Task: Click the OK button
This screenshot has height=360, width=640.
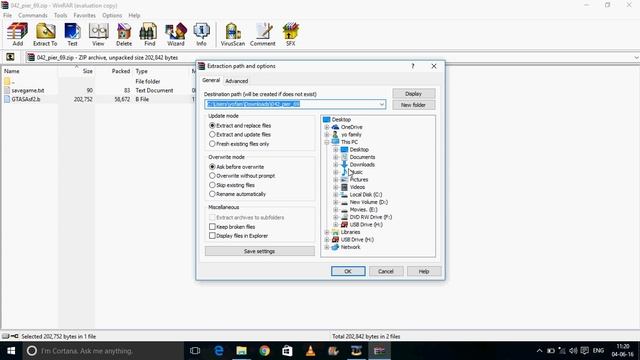Action: tap(348, 271)
